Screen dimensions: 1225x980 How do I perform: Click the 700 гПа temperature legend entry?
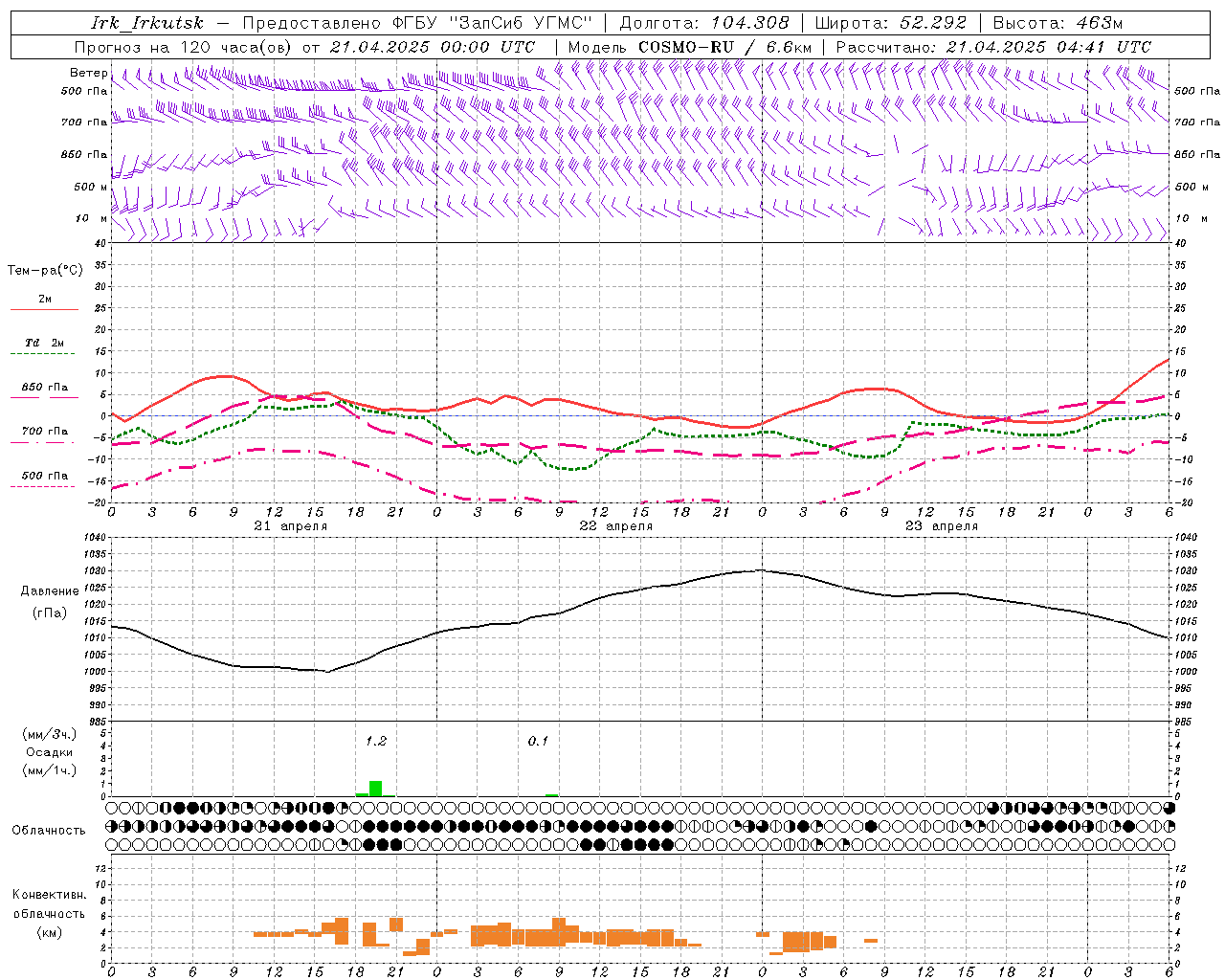[x=44, y=432]
